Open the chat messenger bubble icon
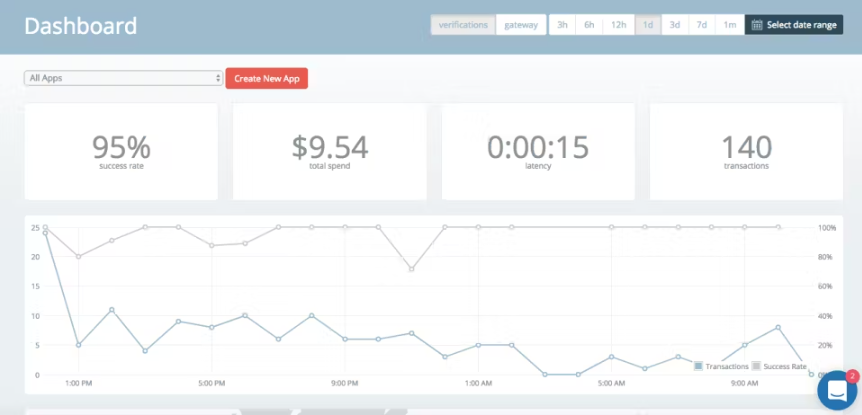862x415 pixels. 836,391
